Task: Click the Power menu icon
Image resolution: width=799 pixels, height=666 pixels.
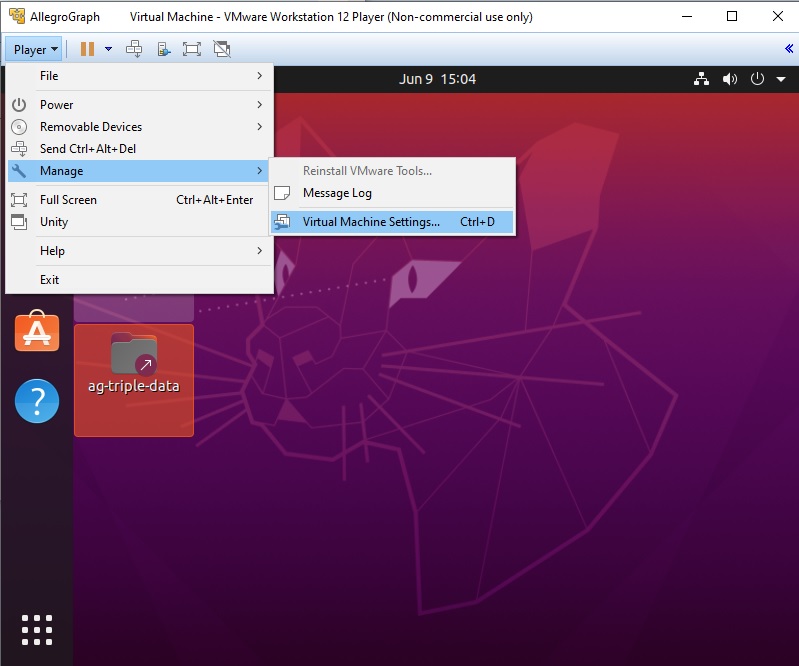Action: pos(19,105)
